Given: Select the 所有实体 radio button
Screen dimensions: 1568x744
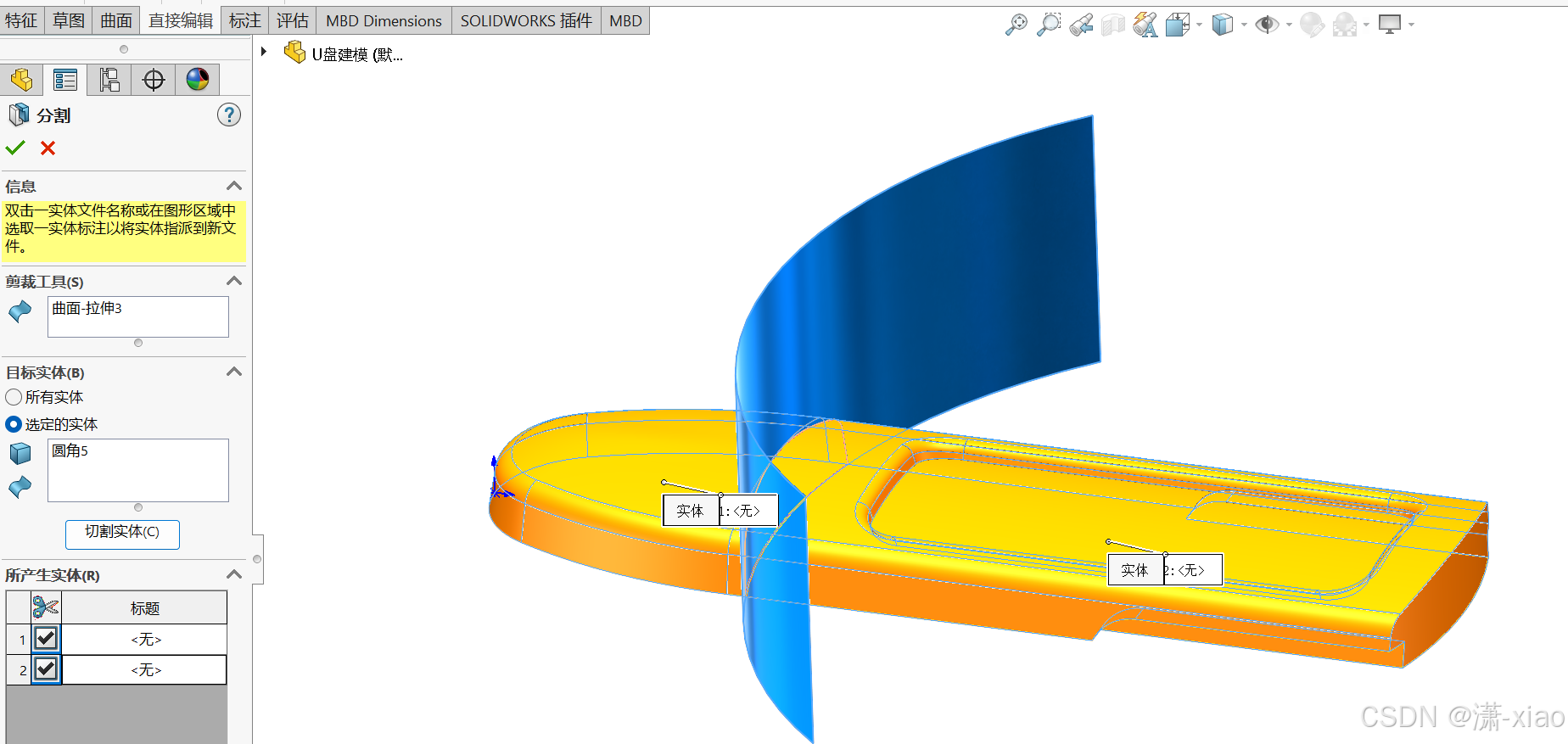Looking at the screenshot, I should coord(14,397).
